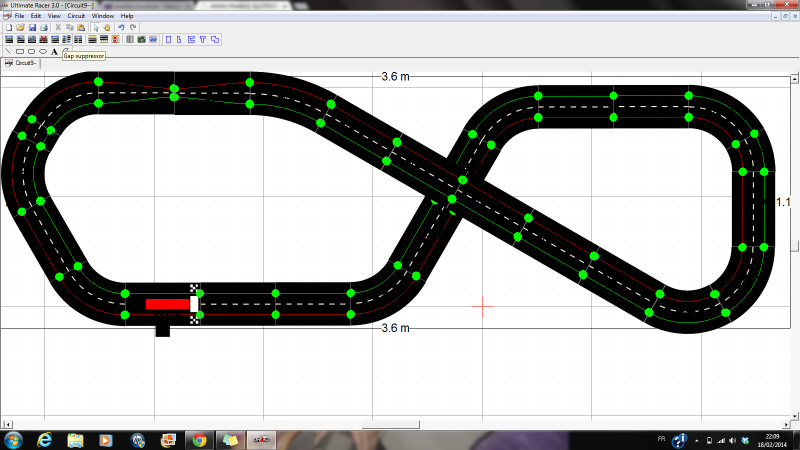
Task: Click the Windows Start button
Action: click(x=14, y=439)
